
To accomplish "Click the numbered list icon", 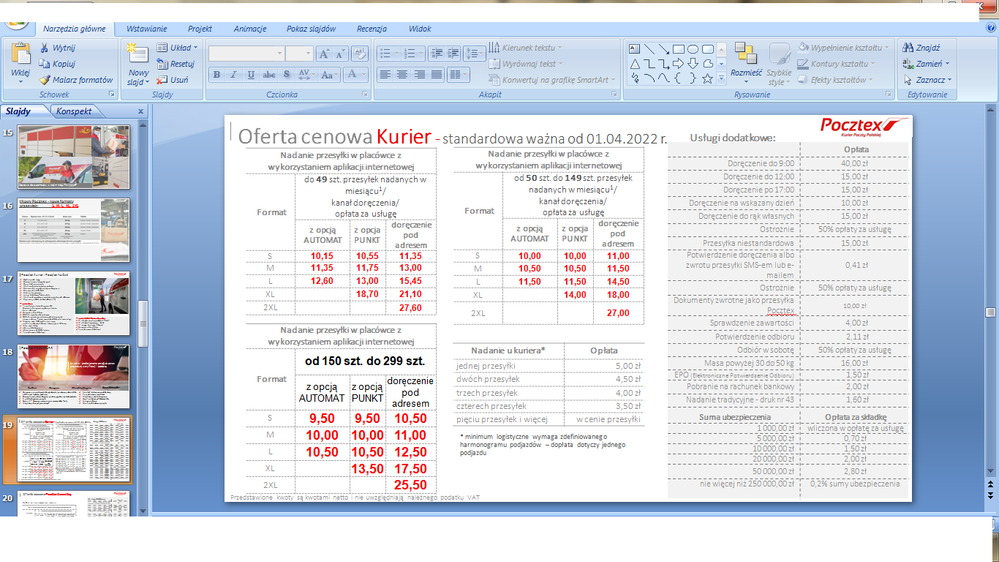I will point(412,54).
